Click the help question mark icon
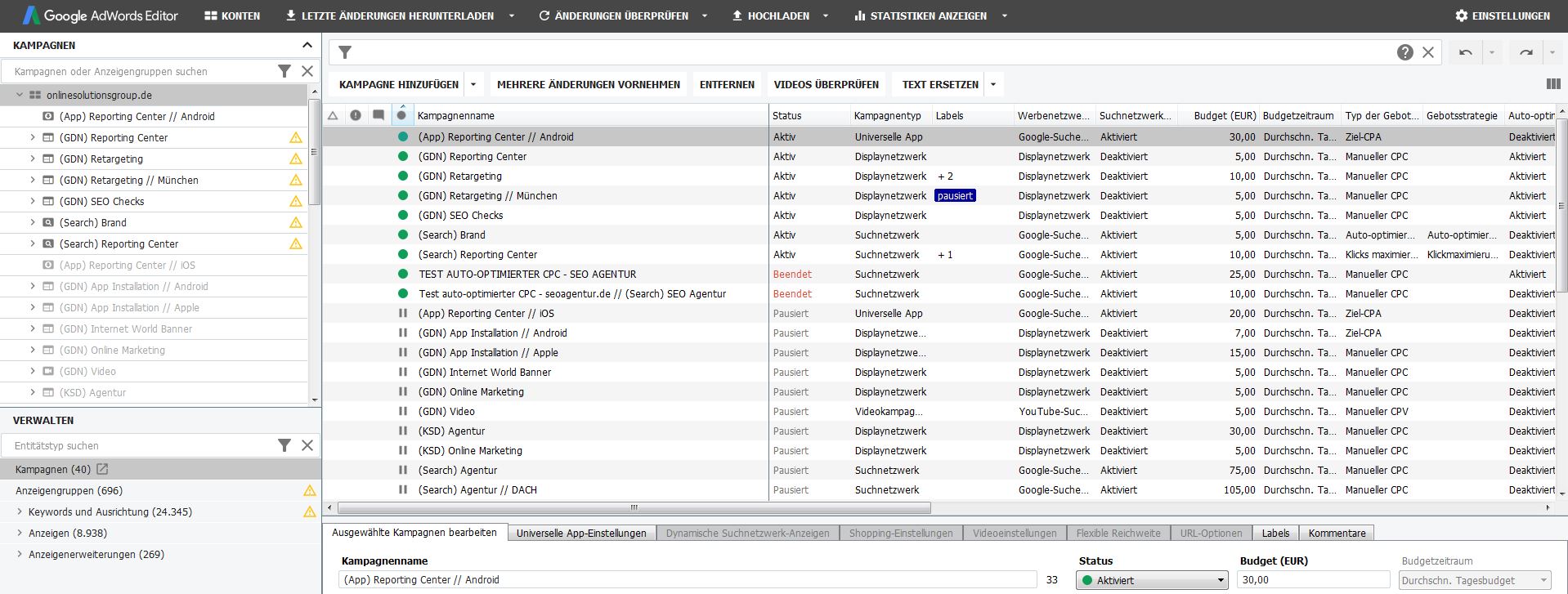 pyautogui.click(x=1404, y=52)
